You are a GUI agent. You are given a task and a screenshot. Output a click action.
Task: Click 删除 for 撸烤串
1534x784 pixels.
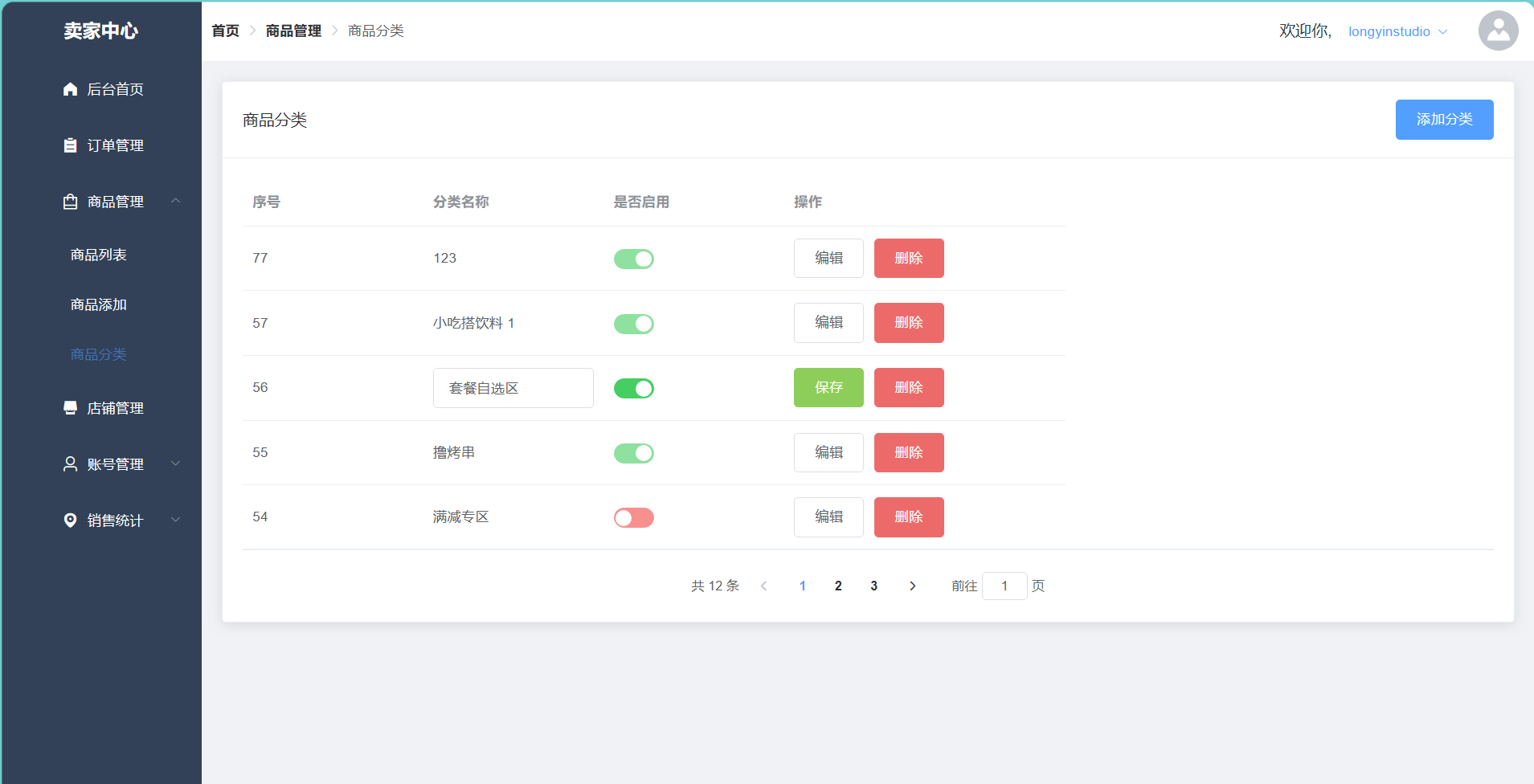909,452
